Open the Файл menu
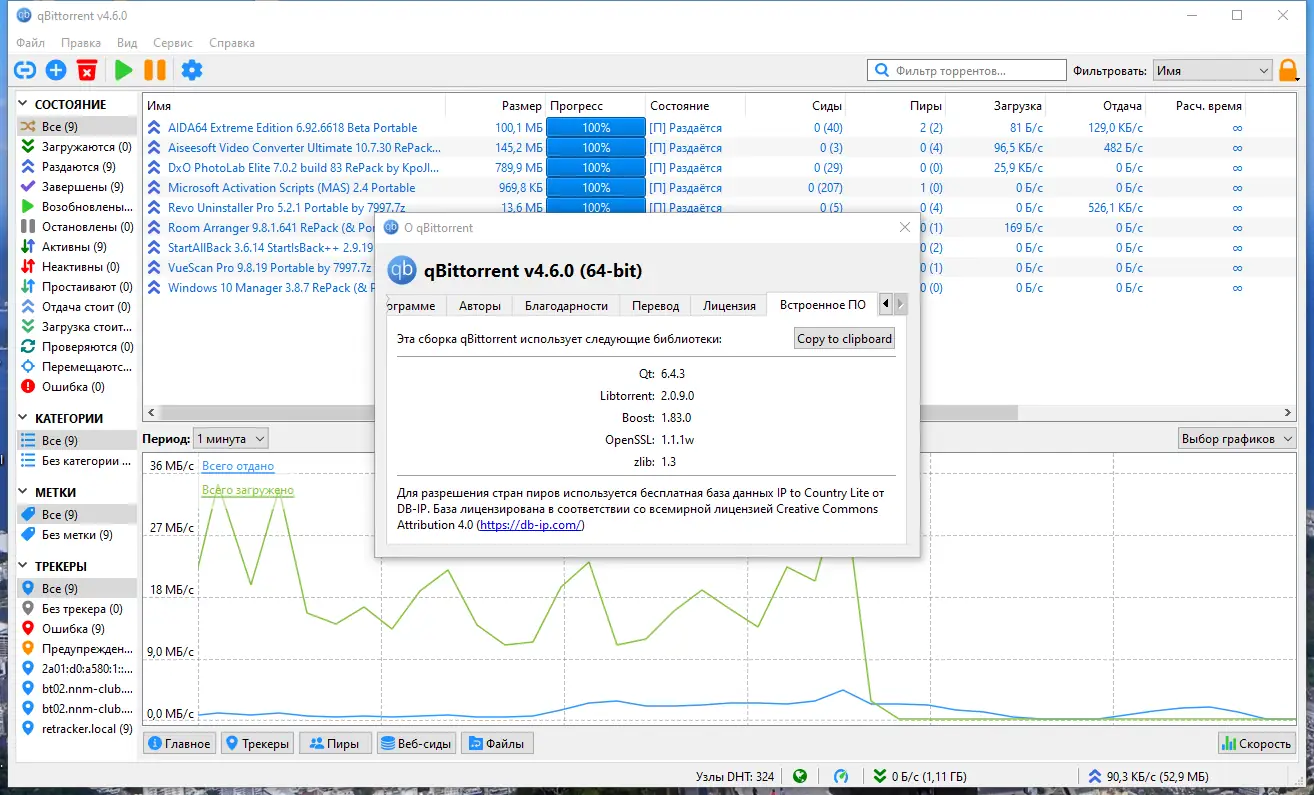This screenshot has width=1314, height=795. tap(31, 43)
